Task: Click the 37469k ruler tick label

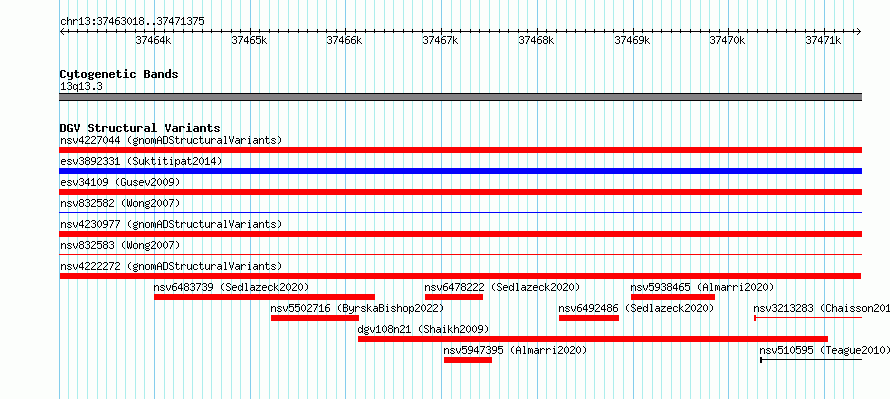Action: click(x=633, y=40)
